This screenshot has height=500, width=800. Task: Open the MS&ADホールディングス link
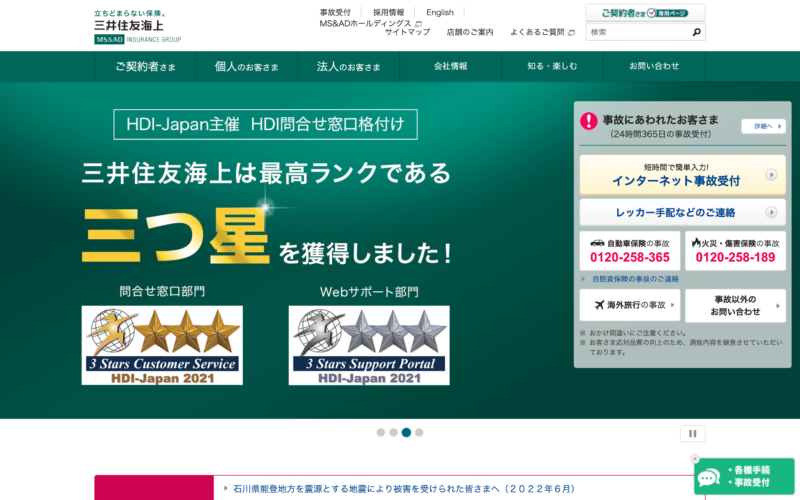click(365, 23)
